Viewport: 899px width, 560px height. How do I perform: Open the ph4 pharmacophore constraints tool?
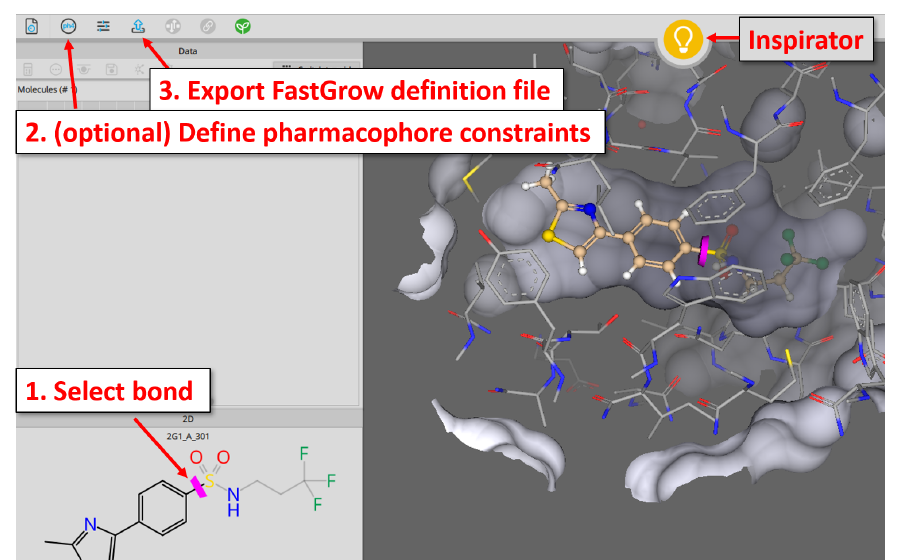coord(68,26)
